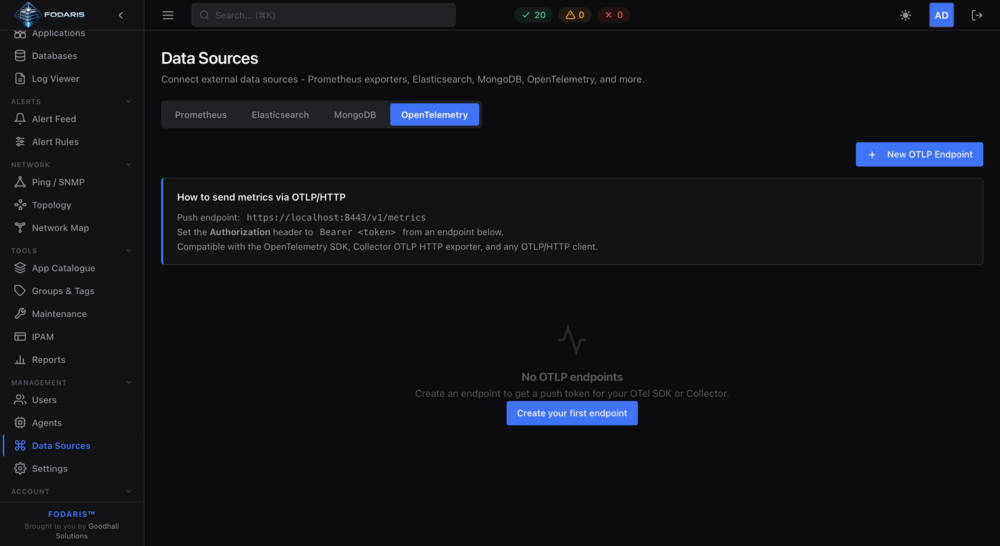Click the push endpoint URL text

click(336, 218)
